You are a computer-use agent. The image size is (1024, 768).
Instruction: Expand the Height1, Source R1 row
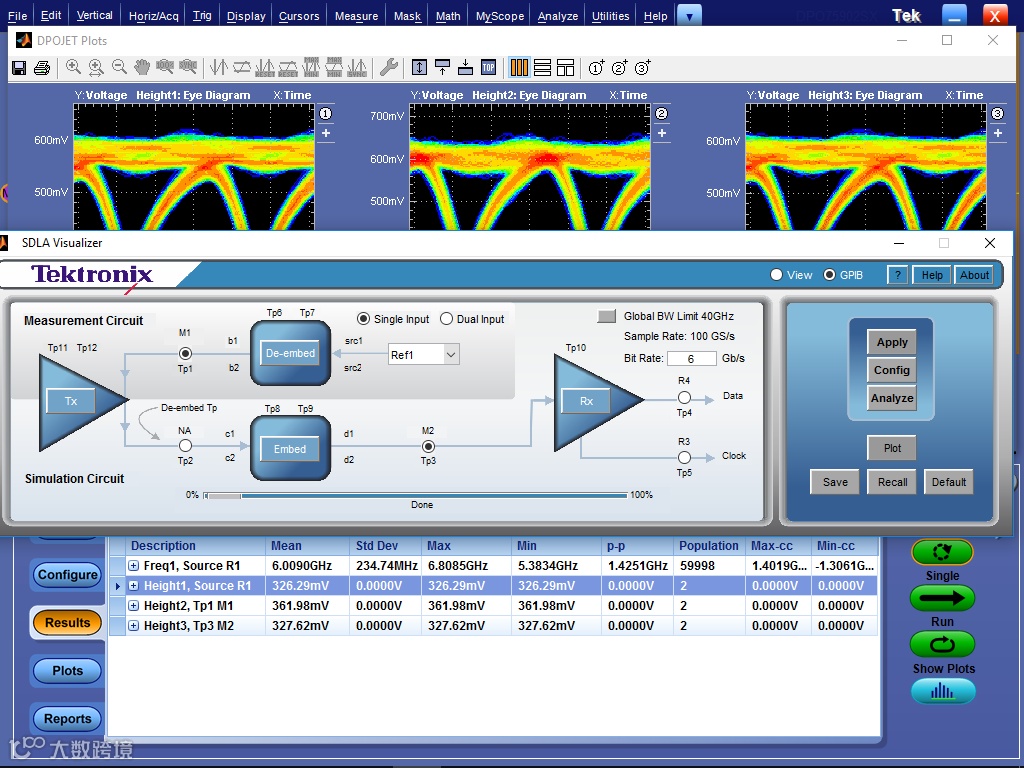tap(133, 586)
